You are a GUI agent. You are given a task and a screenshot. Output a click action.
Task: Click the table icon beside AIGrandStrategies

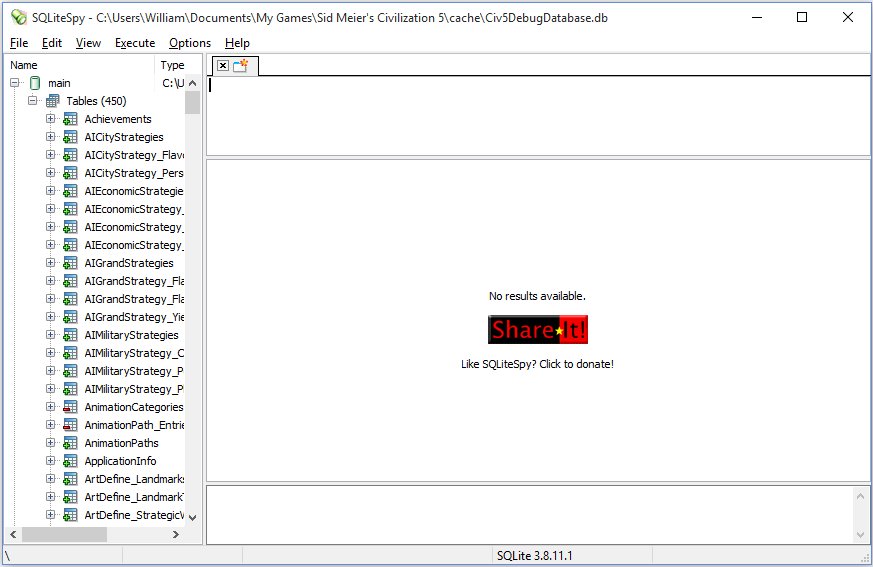coord(70,263)
